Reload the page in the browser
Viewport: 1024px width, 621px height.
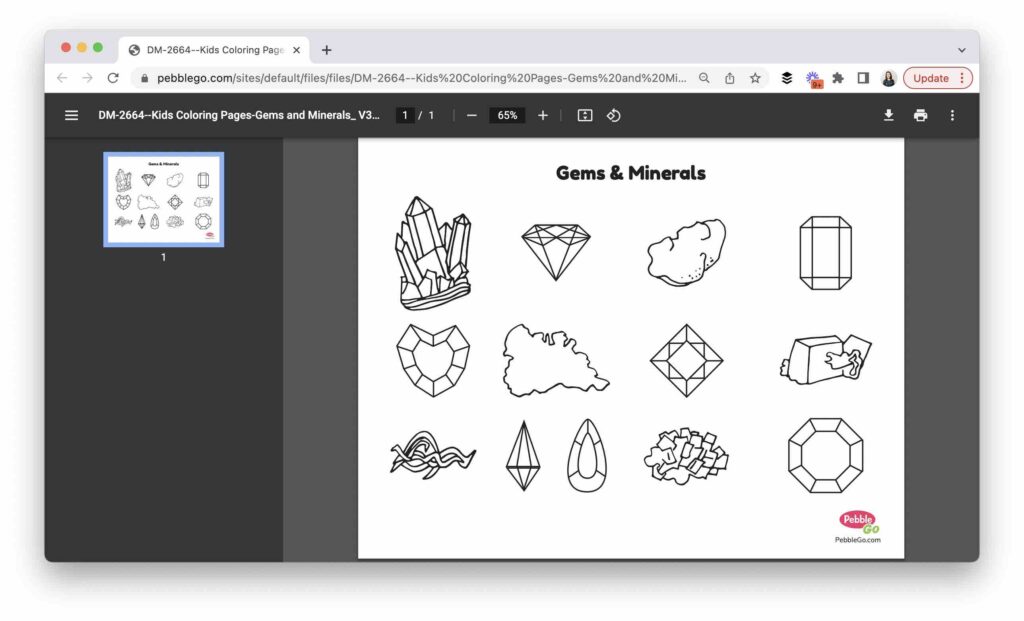point(113,78)
